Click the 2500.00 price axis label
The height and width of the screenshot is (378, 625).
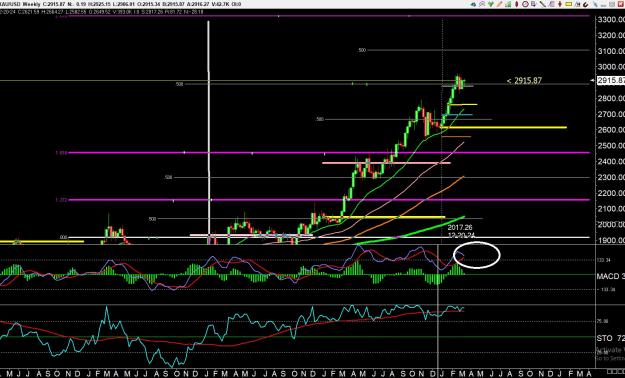pyautogui.click(x=611, y=146)
